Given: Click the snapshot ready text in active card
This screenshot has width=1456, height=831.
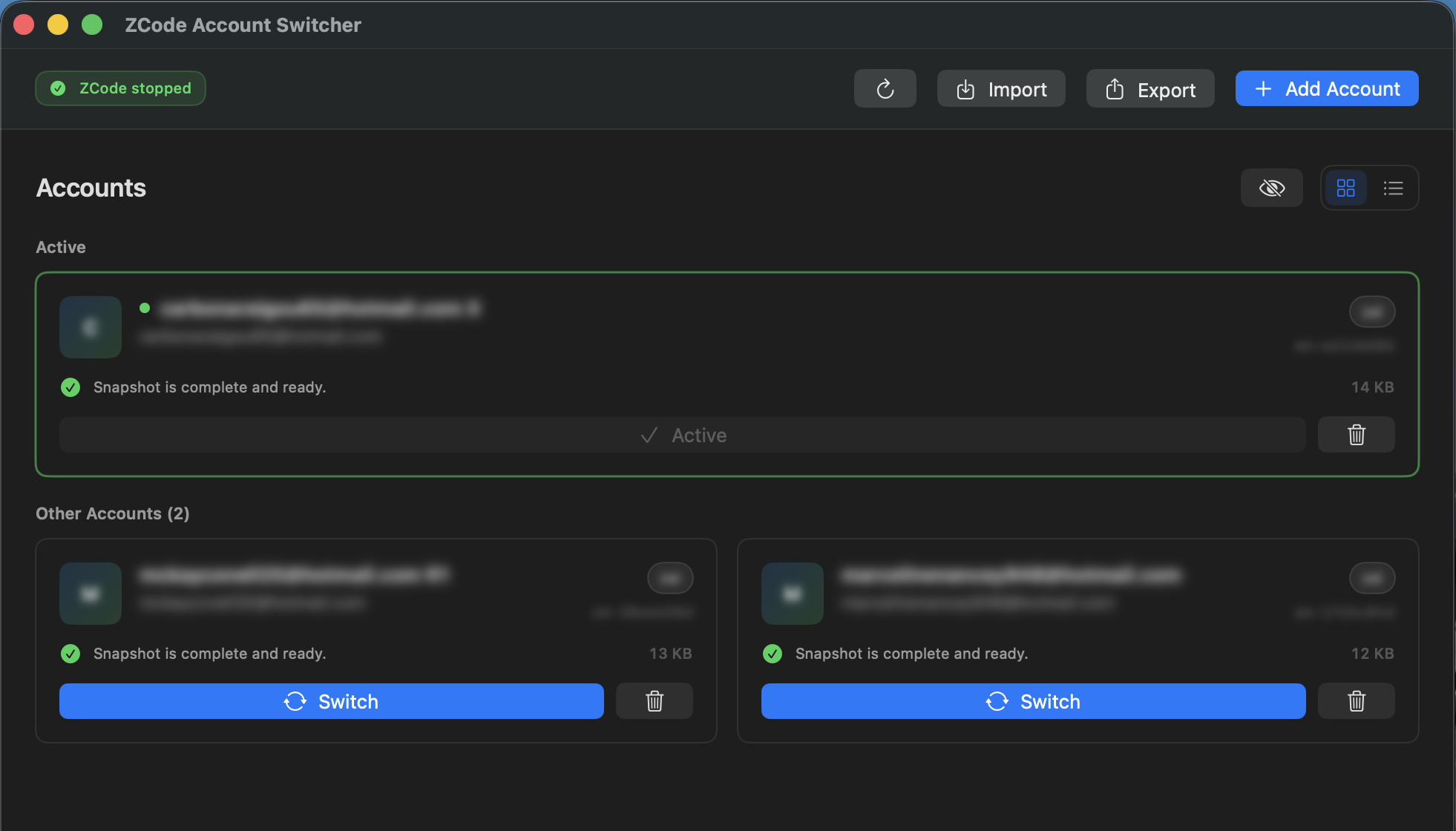Looking at the screenshot, I should coord(209,387).
